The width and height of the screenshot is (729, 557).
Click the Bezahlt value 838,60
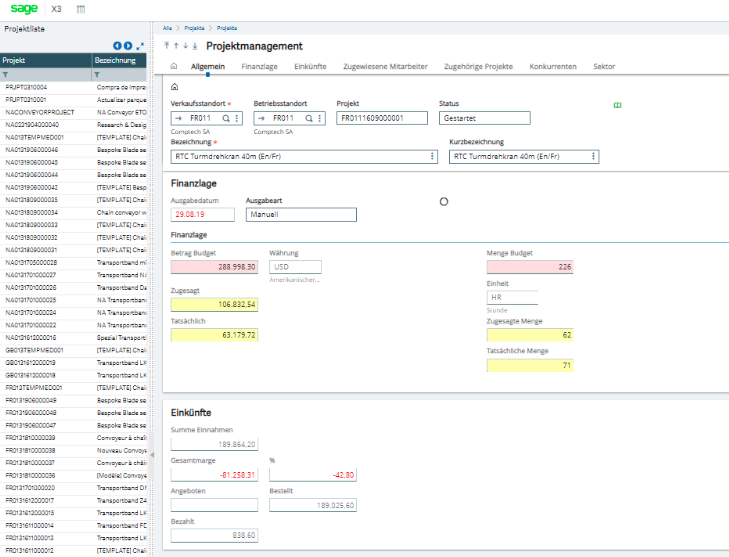(x=214, y=536)
